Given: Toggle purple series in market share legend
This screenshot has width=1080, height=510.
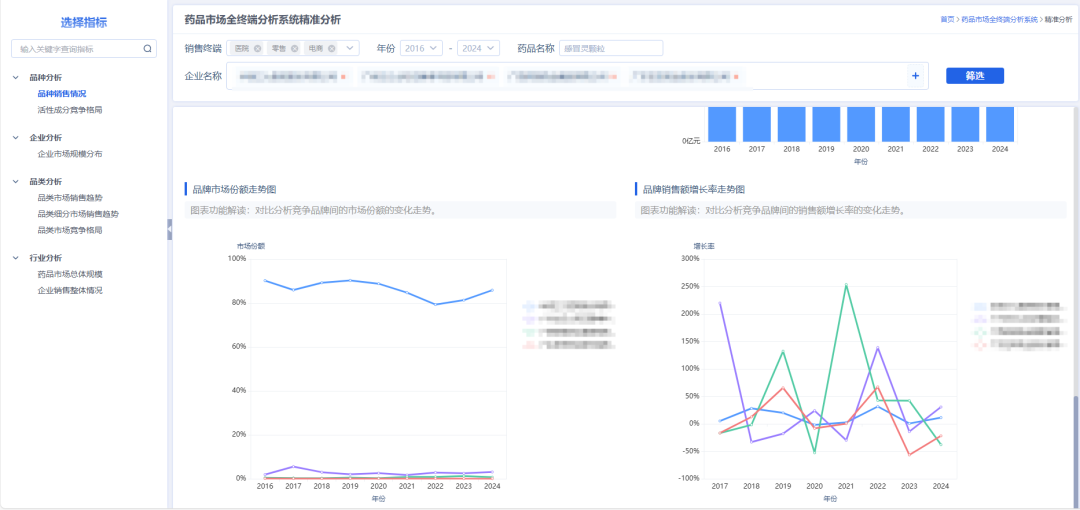Looking at the screenshot, I should (568, 318).
